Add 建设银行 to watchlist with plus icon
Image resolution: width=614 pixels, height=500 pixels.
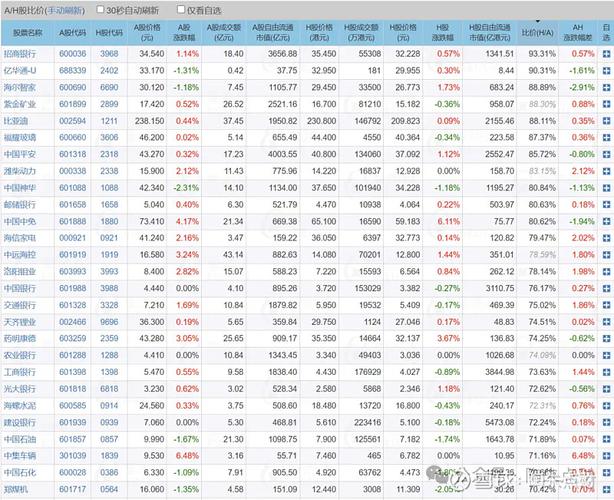[x=606, y=423]
